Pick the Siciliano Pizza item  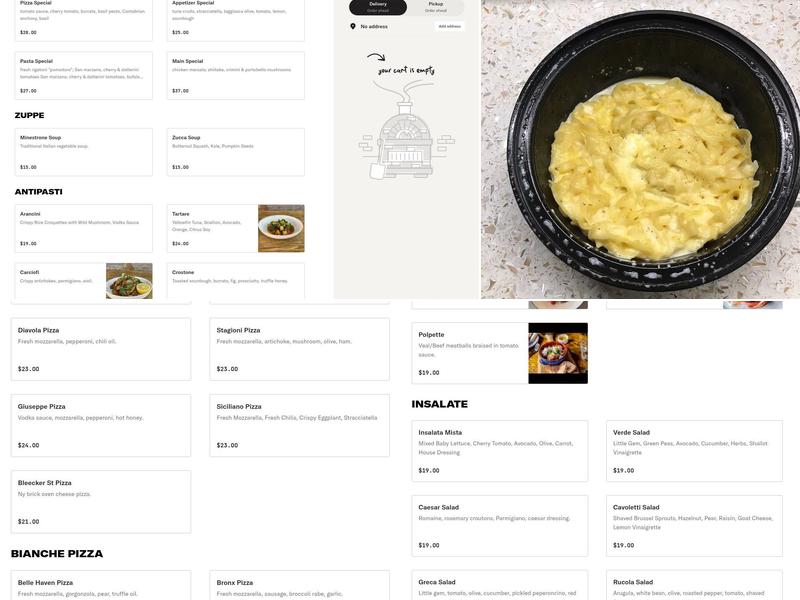[x=299, y=426]
